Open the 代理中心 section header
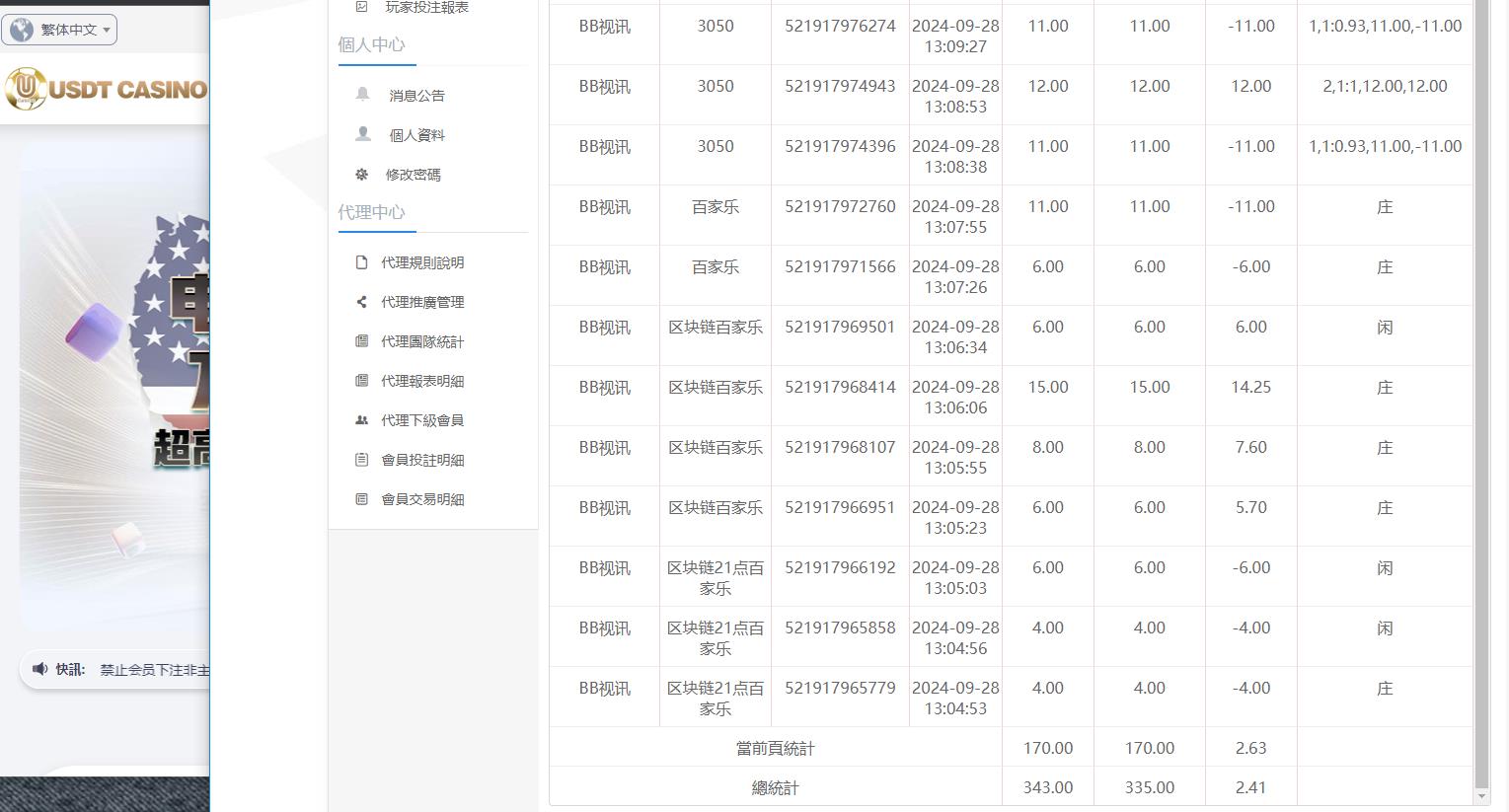This screenshot has width=1509, height=812. 374,212
